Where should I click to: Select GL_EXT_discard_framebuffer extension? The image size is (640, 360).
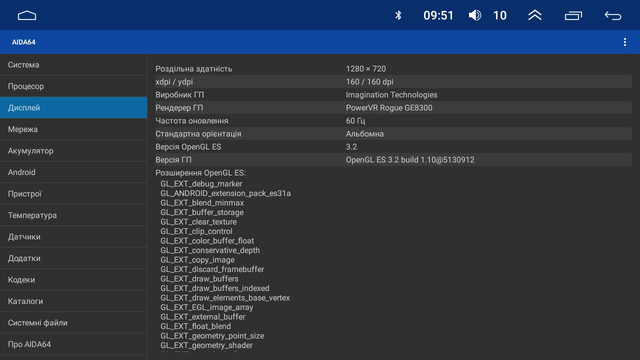[212, 269]
